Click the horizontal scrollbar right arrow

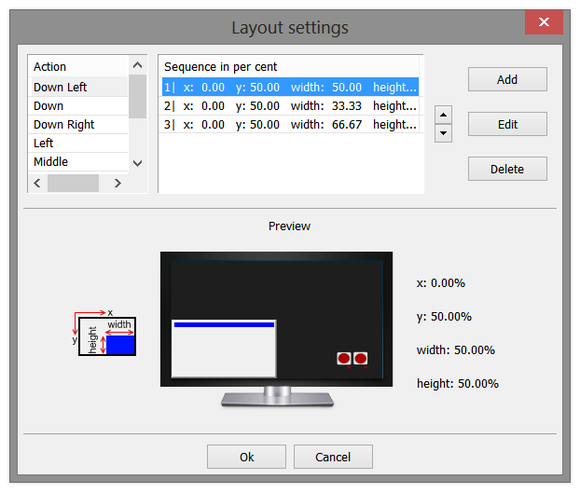117,183
